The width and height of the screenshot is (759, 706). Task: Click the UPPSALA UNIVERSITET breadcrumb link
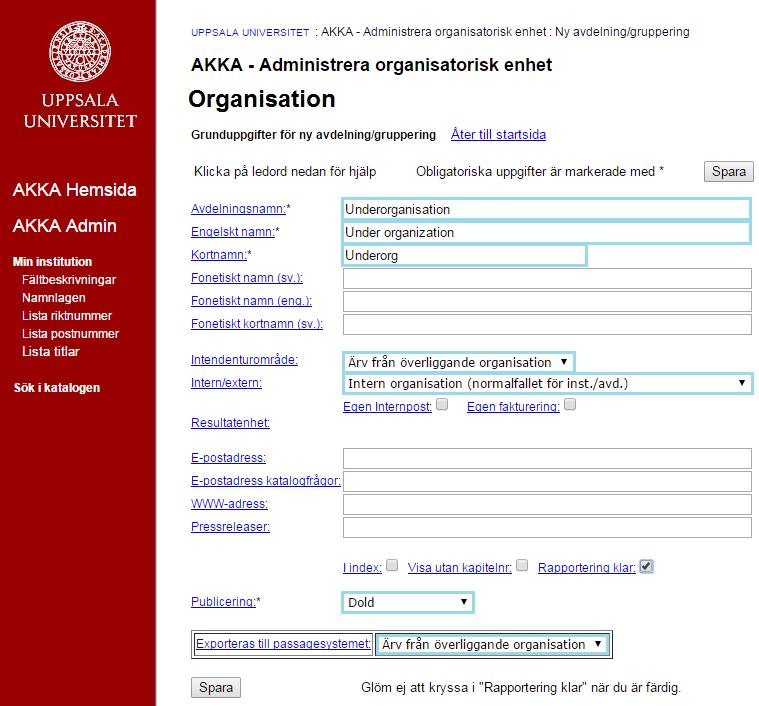pyautogui.click(x=250, y=32)
